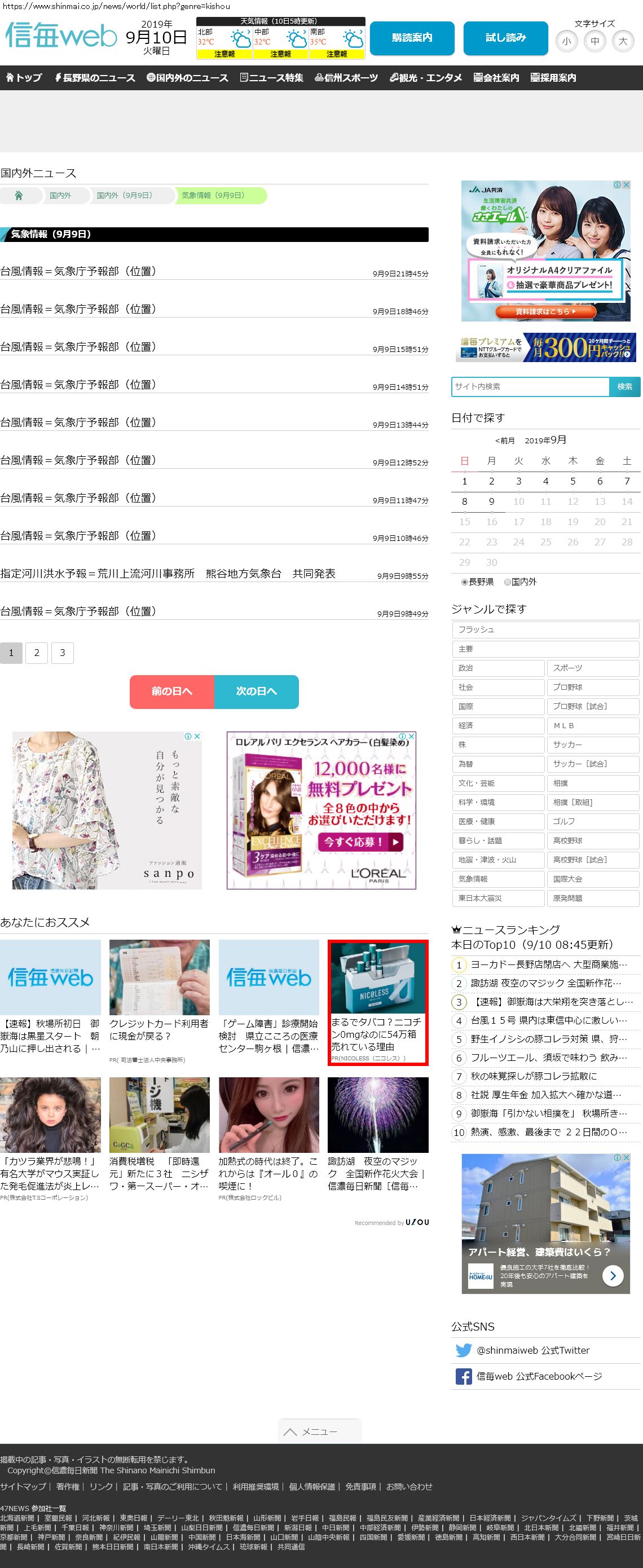Select calendar date 5
The width and height of the screenshot is (643, 1568).
click(x=573, y=482)
